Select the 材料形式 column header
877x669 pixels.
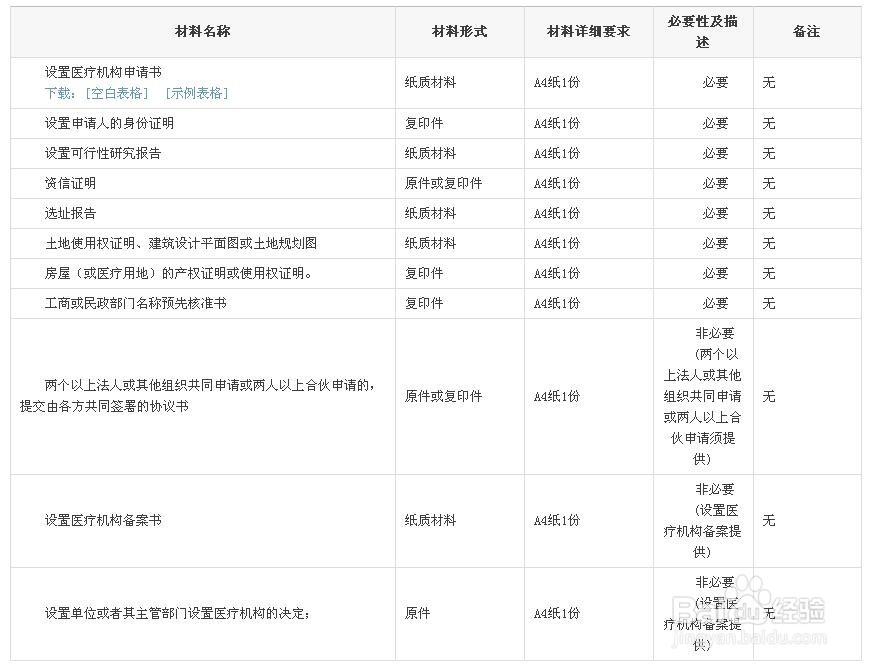458,31
